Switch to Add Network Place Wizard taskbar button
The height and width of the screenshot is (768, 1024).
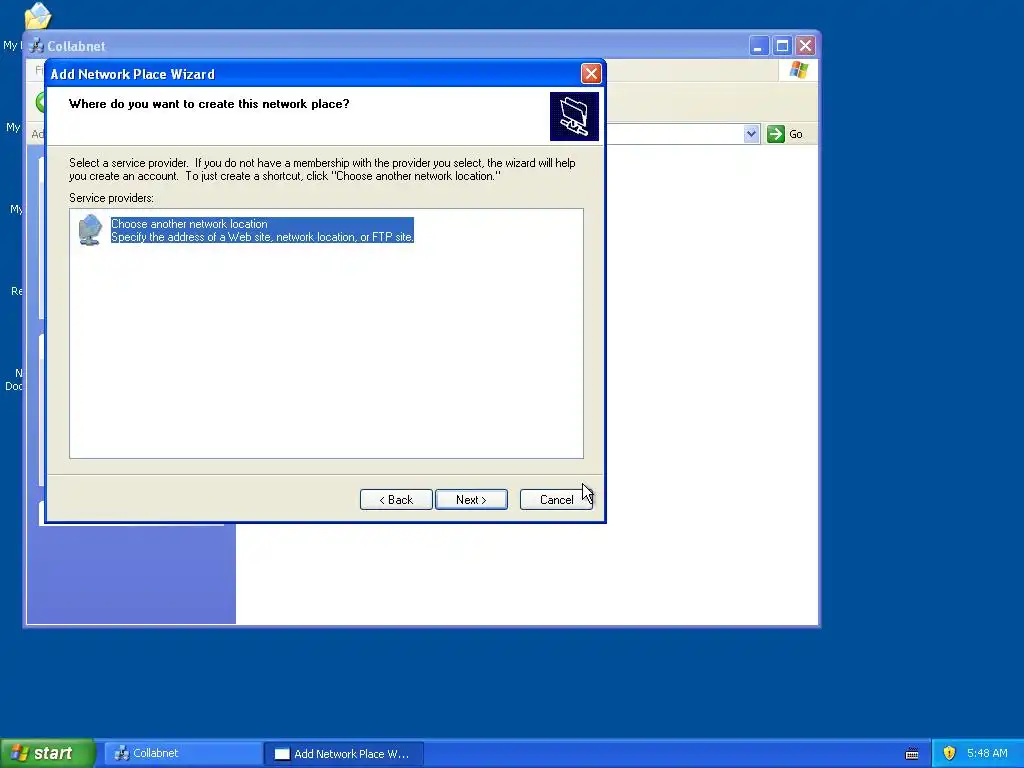coord(344,754)
